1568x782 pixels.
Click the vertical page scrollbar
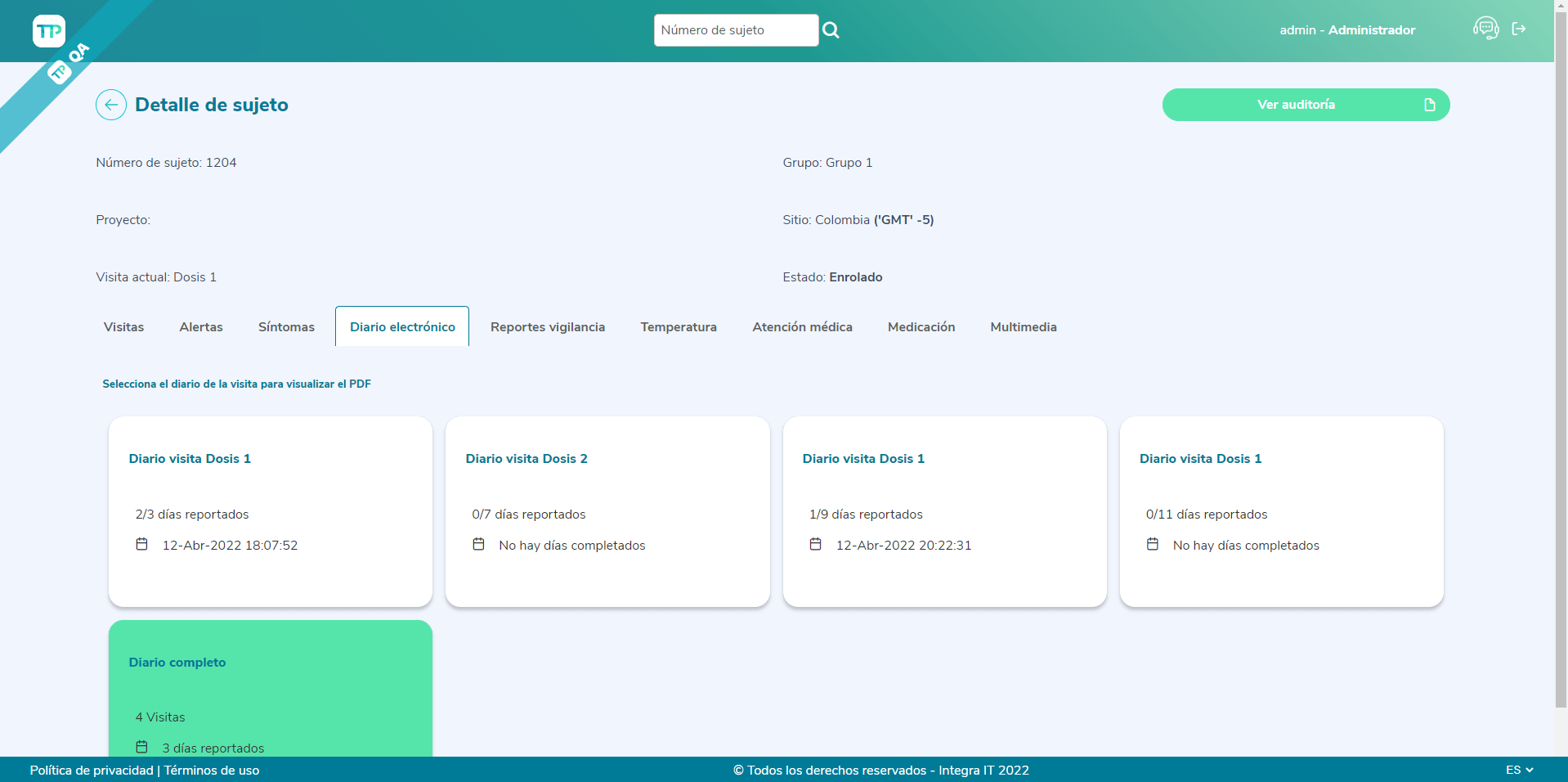(x=1561, y=352)
